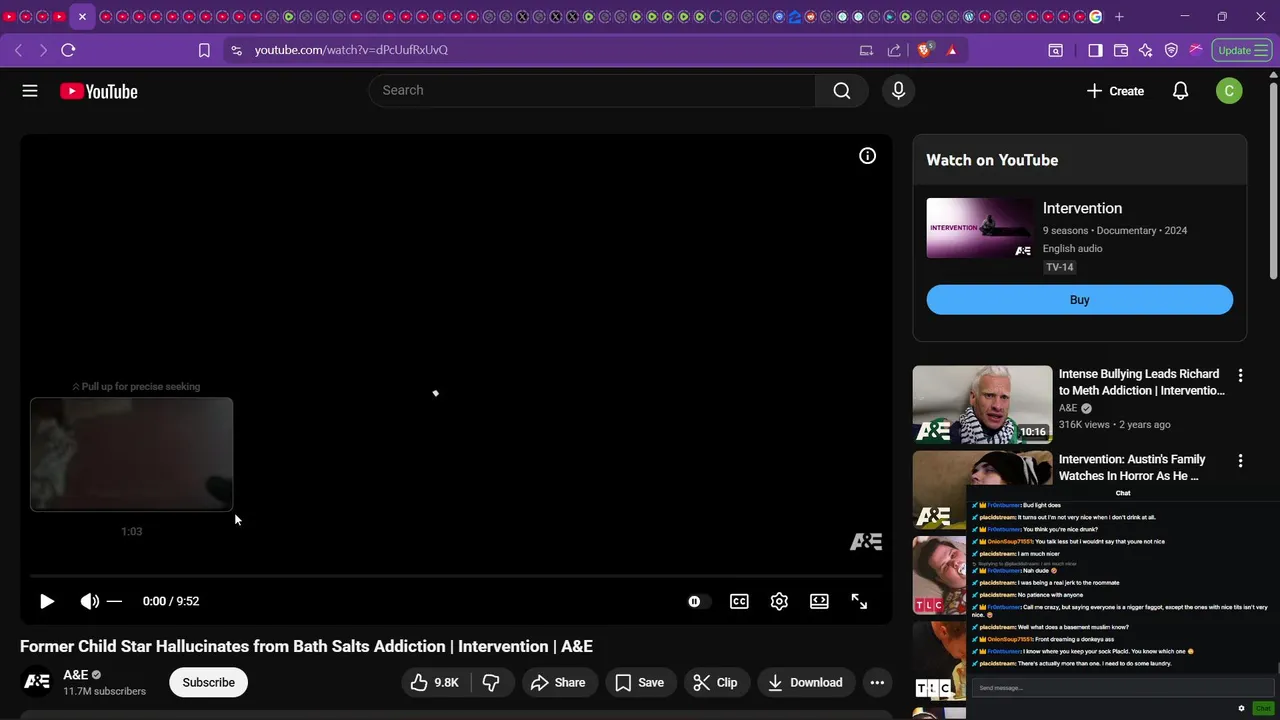Click the search magnifier button

pyautogui.click(x=842, y=91)
